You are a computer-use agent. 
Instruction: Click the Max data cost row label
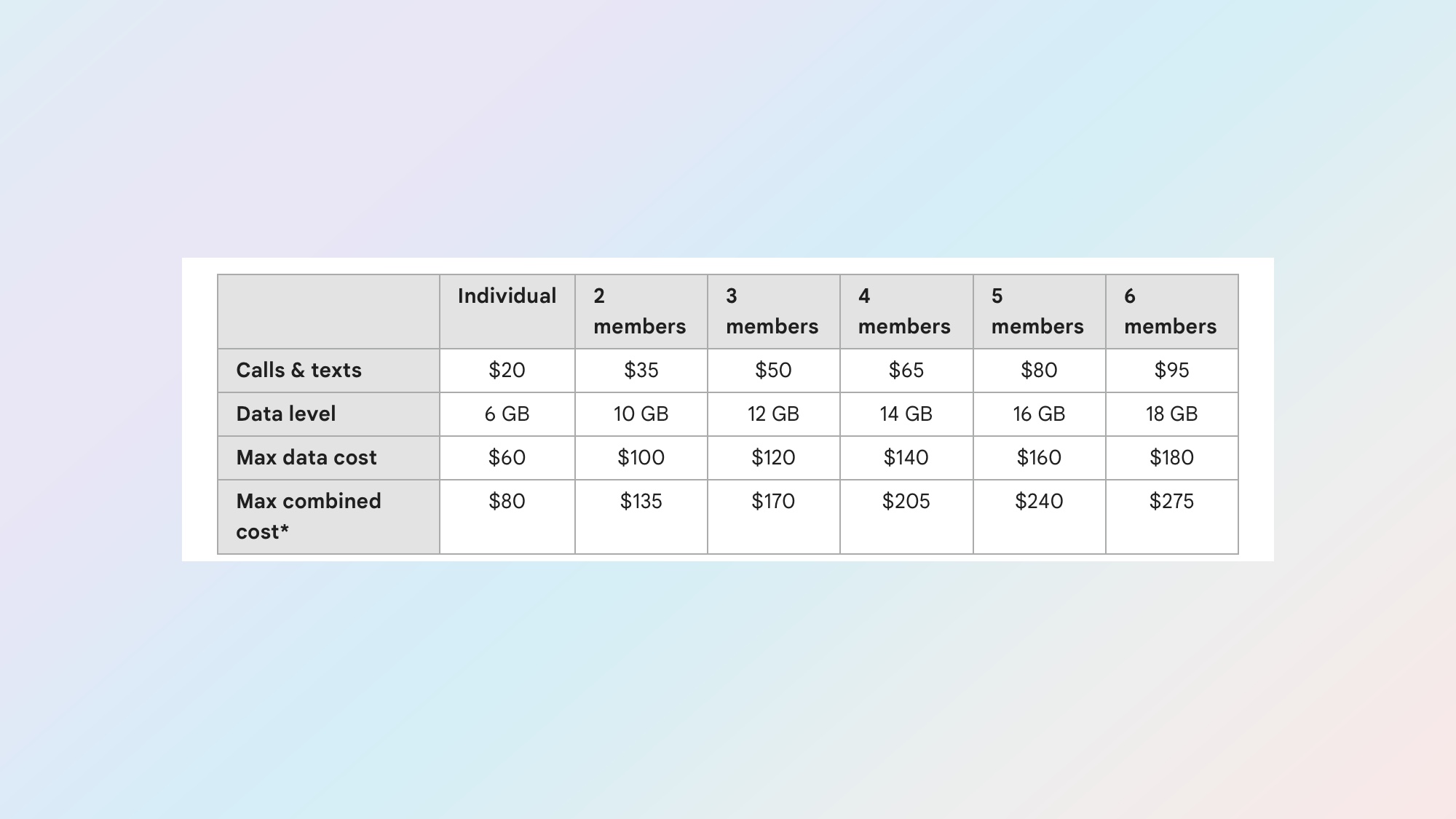click(x=306, y=458)
